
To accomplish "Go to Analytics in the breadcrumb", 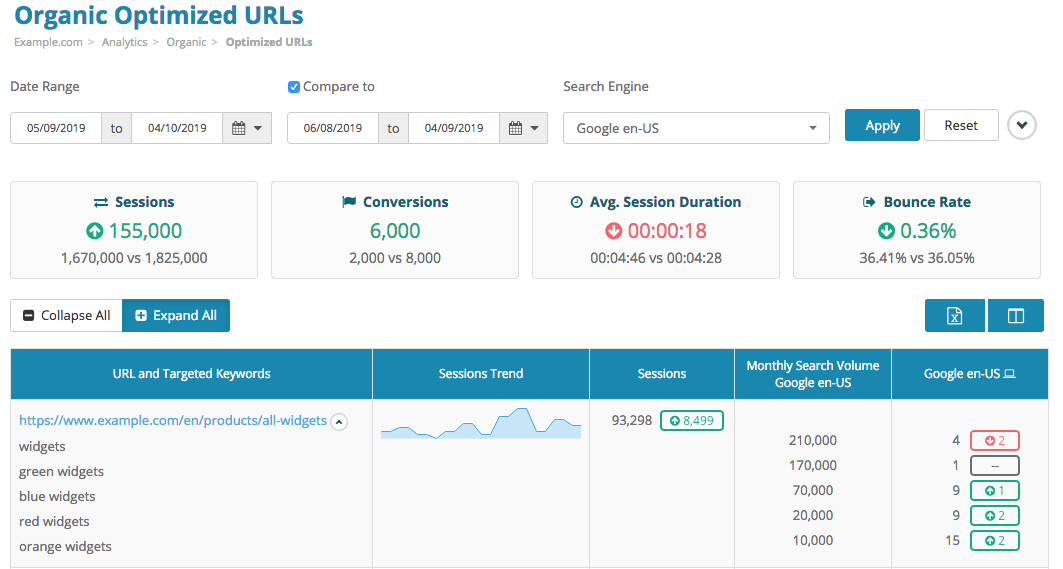I will click(124, 42).
